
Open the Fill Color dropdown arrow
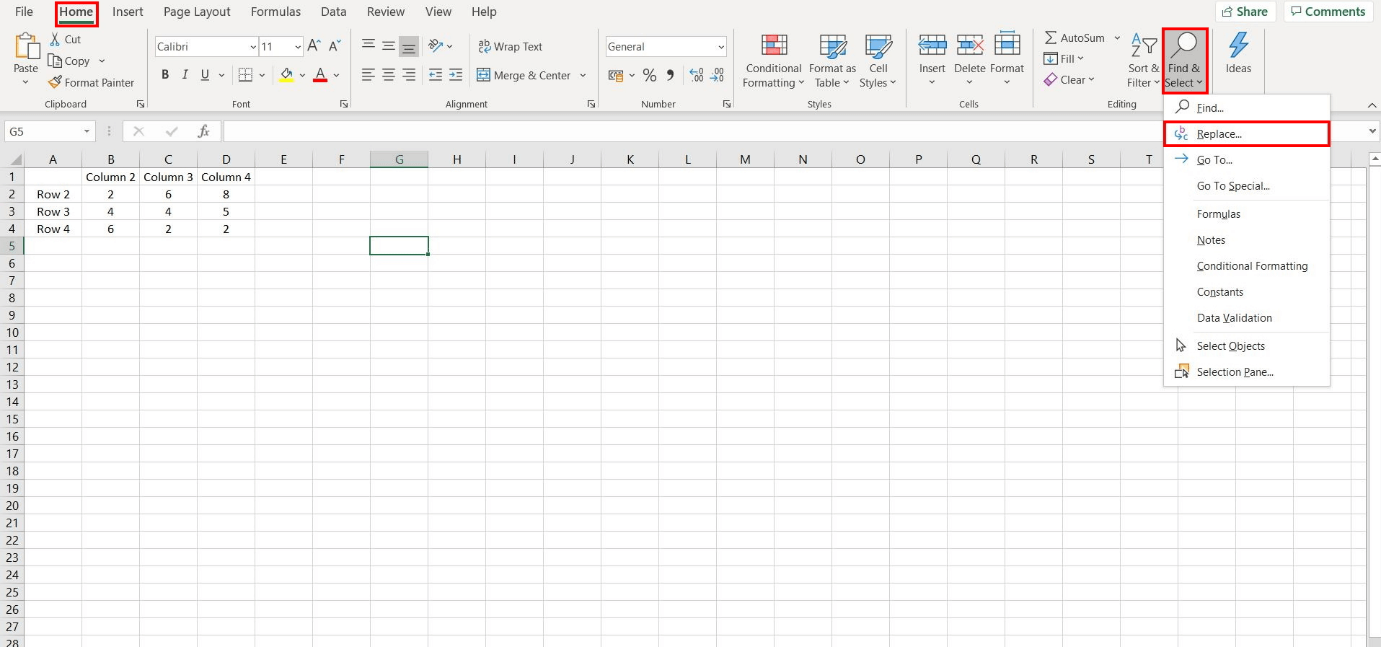point(302,75)
